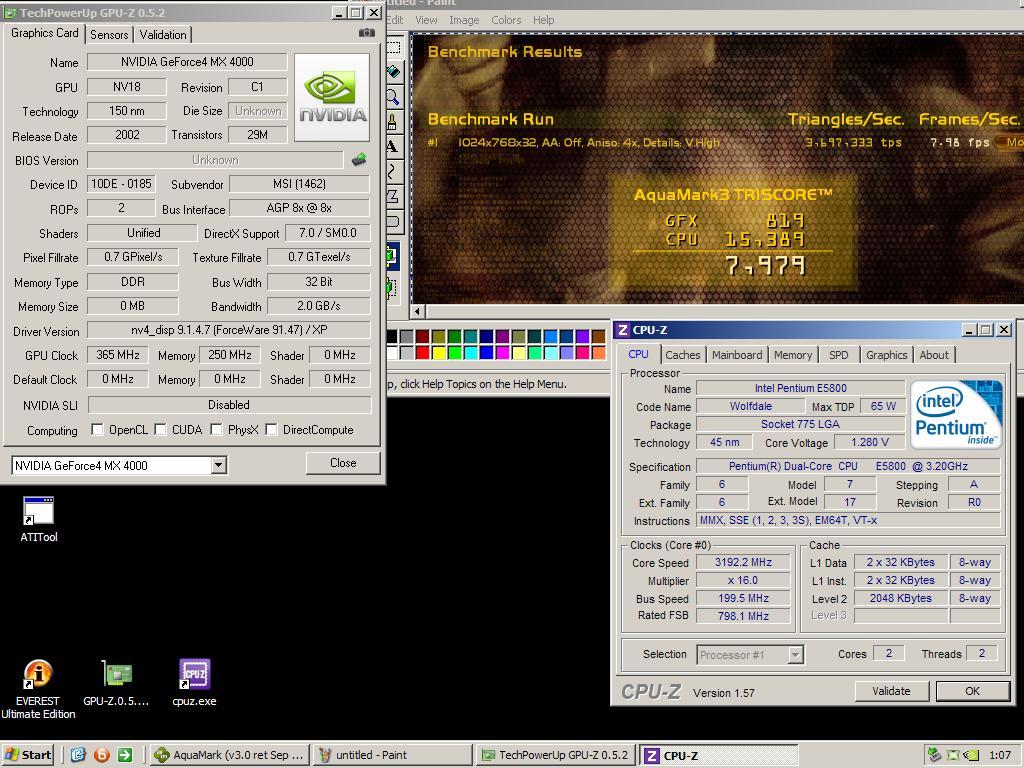Select Paint's rectangular Select tool
Image resolution: width=1024 pixels, height=768 pixels.
(x=394, y=48)
